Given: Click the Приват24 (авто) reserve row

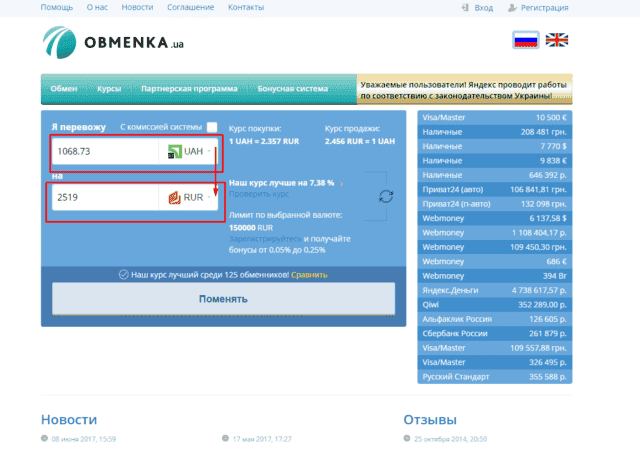Looking at the screenshot, I should [495, 189].
